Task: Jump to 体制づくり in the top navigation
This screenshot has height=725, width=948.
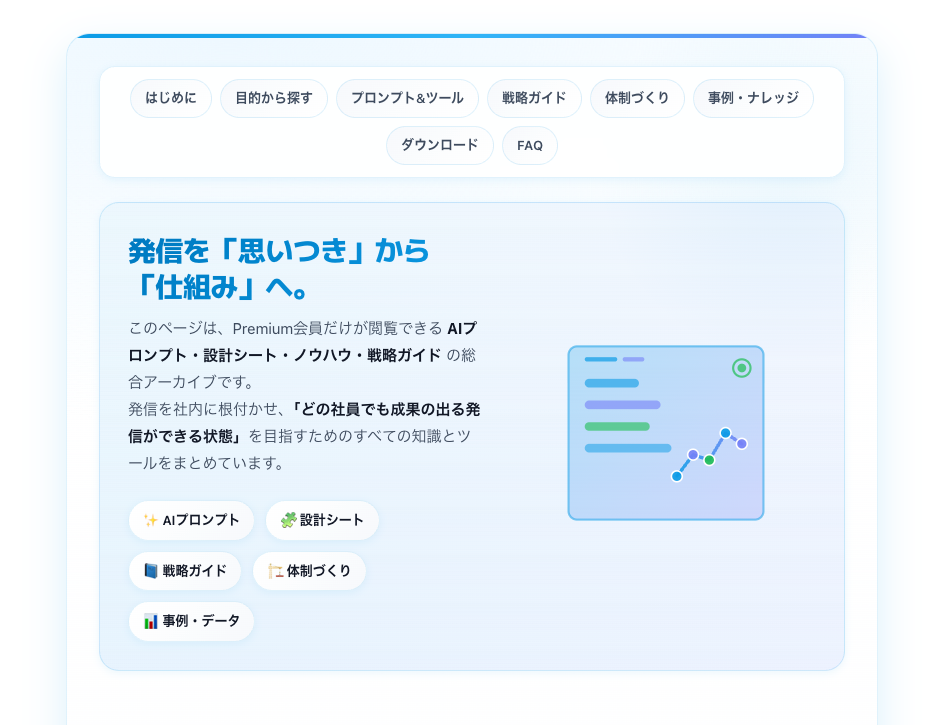Action: [637, 98]
